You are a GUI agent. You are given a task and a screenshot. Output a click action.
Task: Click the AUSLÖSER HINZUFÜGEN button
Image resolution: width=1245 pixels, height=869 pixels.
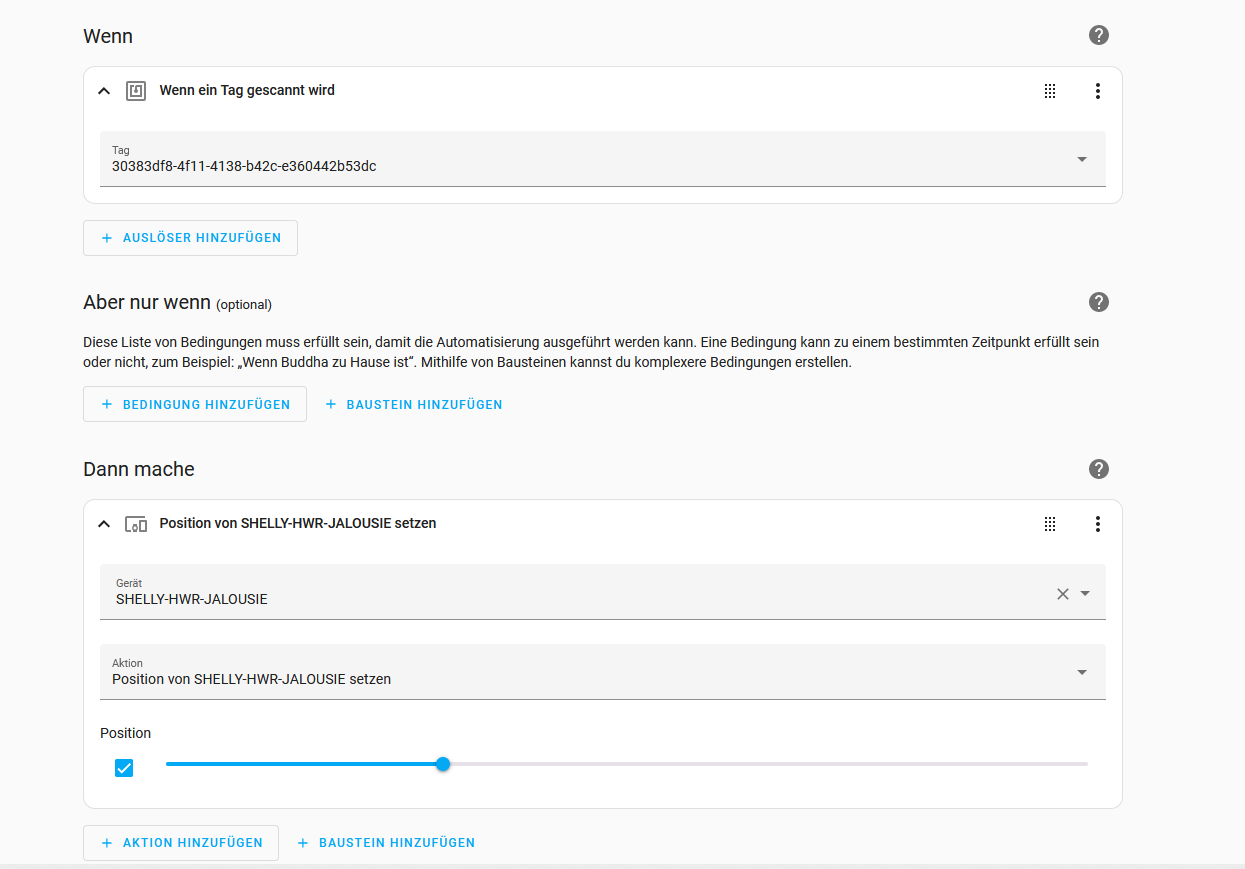[190, 238]
